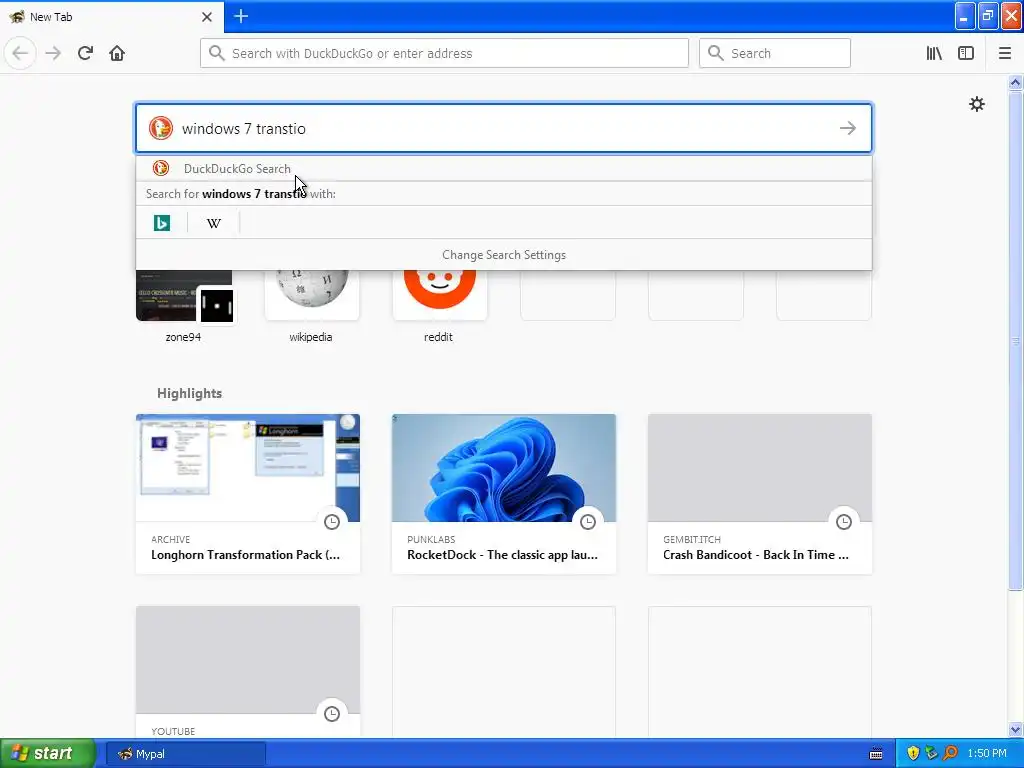Open the wikipedia top site tile
Viewport: 1024px width, 768px height.
click(312, 305)
